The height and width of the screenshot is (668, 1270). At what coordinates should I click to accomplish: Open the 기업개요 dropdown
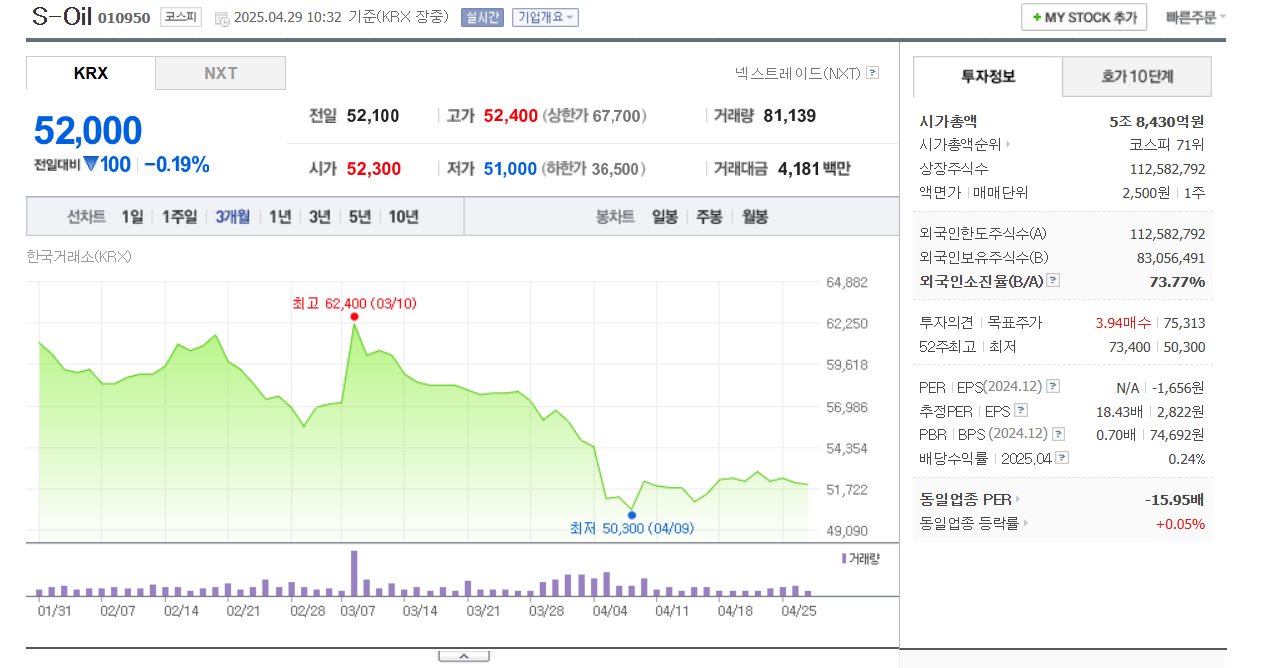(x=545, y=17)
